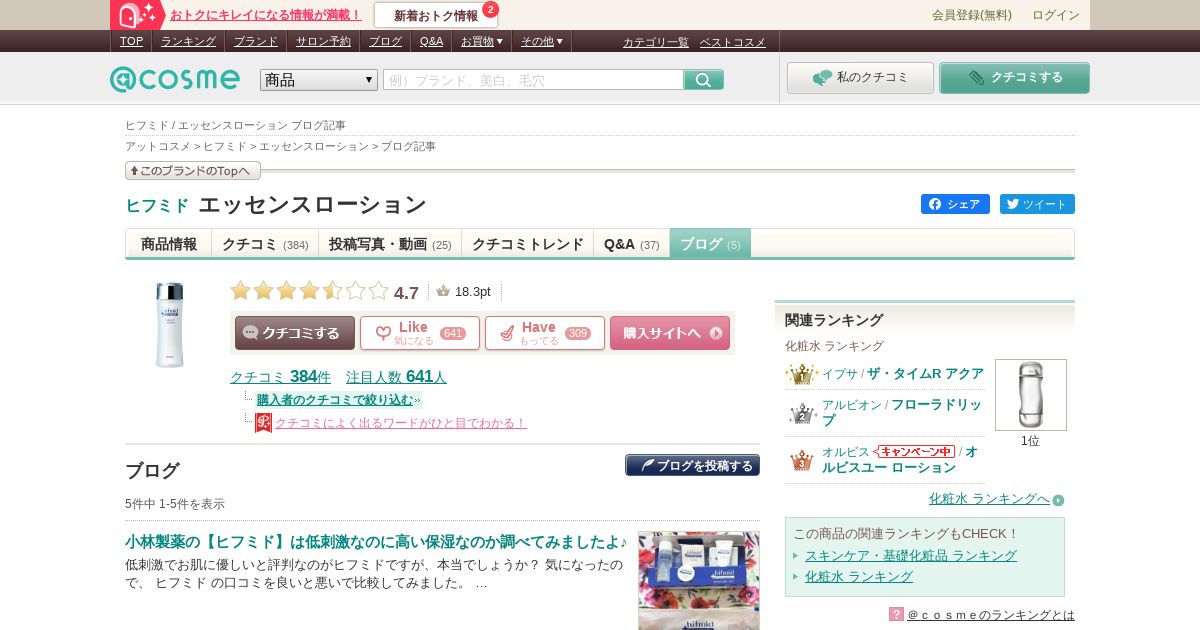
Task: Switch to the 投稿写真・動画 tab
Action: tap(390, 244)
